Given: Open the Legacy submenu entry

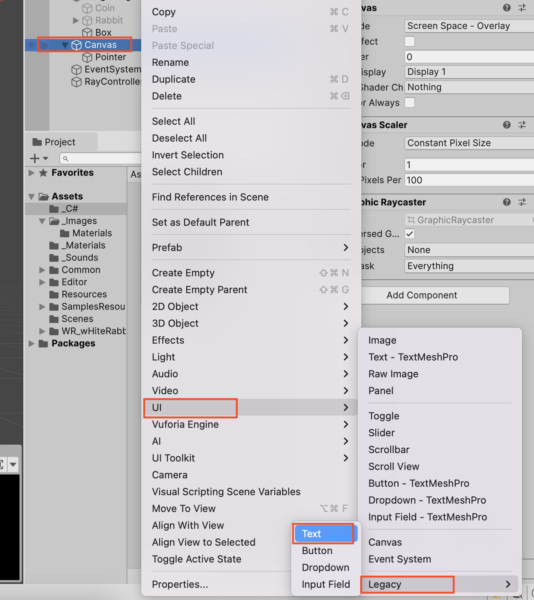Looking at the screenshot, I should coord(439,584).
